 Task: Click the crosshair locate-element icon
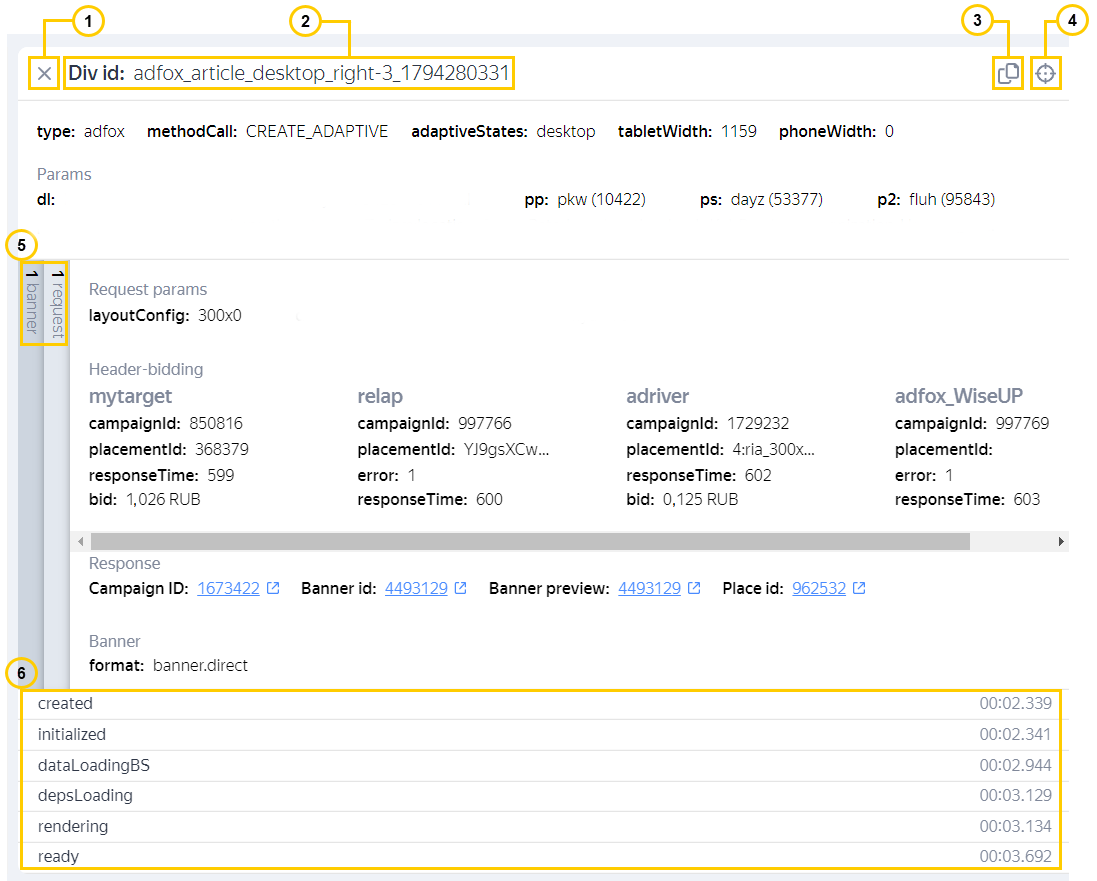(x=1045, y=73)
